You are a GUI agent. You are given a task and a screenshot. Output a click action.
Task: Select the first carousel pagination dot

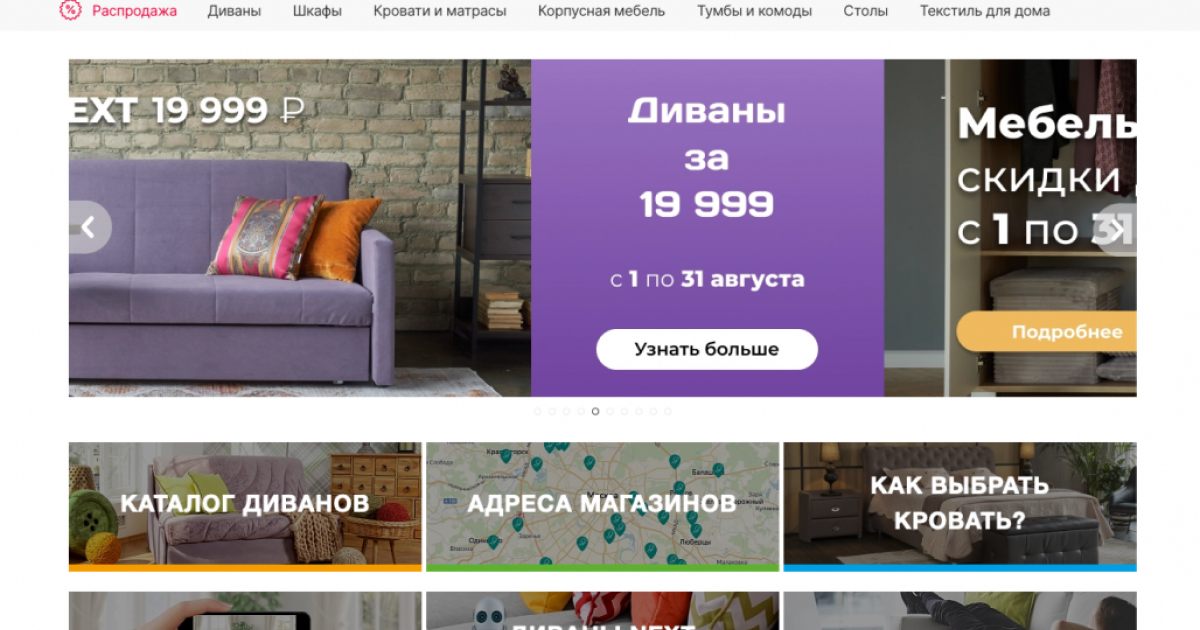(x=537, y=411)
